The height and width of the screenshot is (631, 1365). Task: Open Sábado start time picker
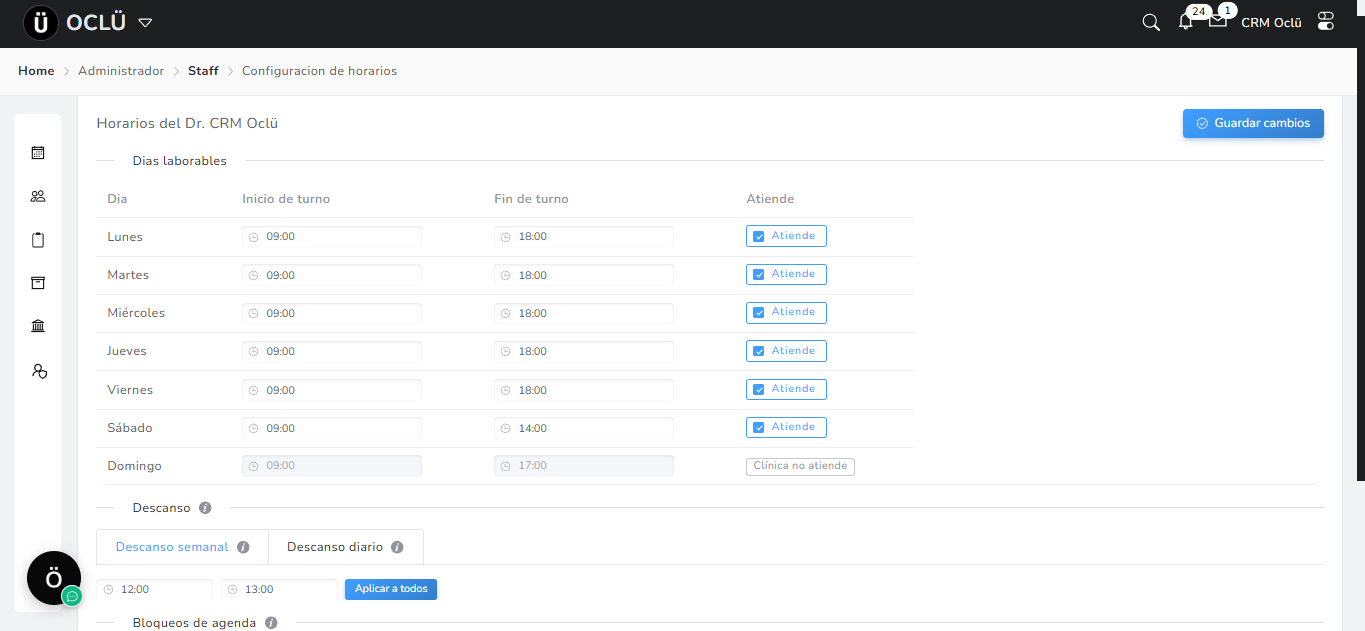point(332,428)
